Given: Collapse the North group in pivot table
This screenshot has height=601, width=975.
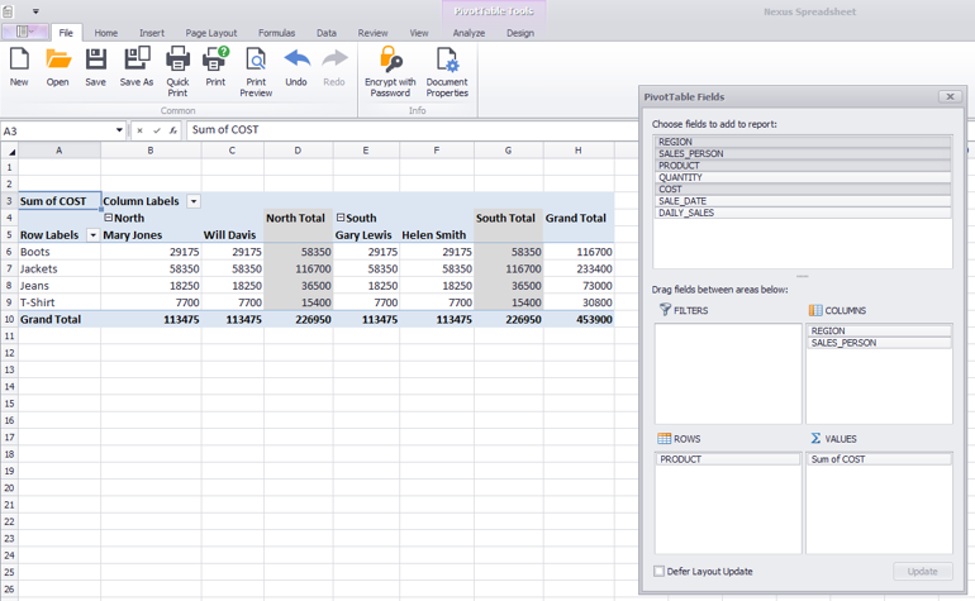Looking at the screenshot, I should 108,218.
